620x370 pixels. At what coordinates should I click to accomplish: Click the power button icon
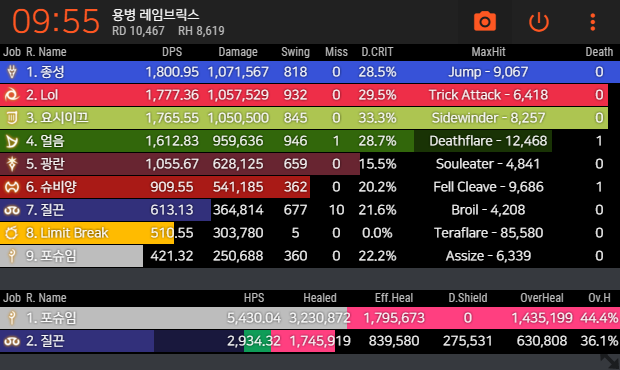tap(539, 22)
